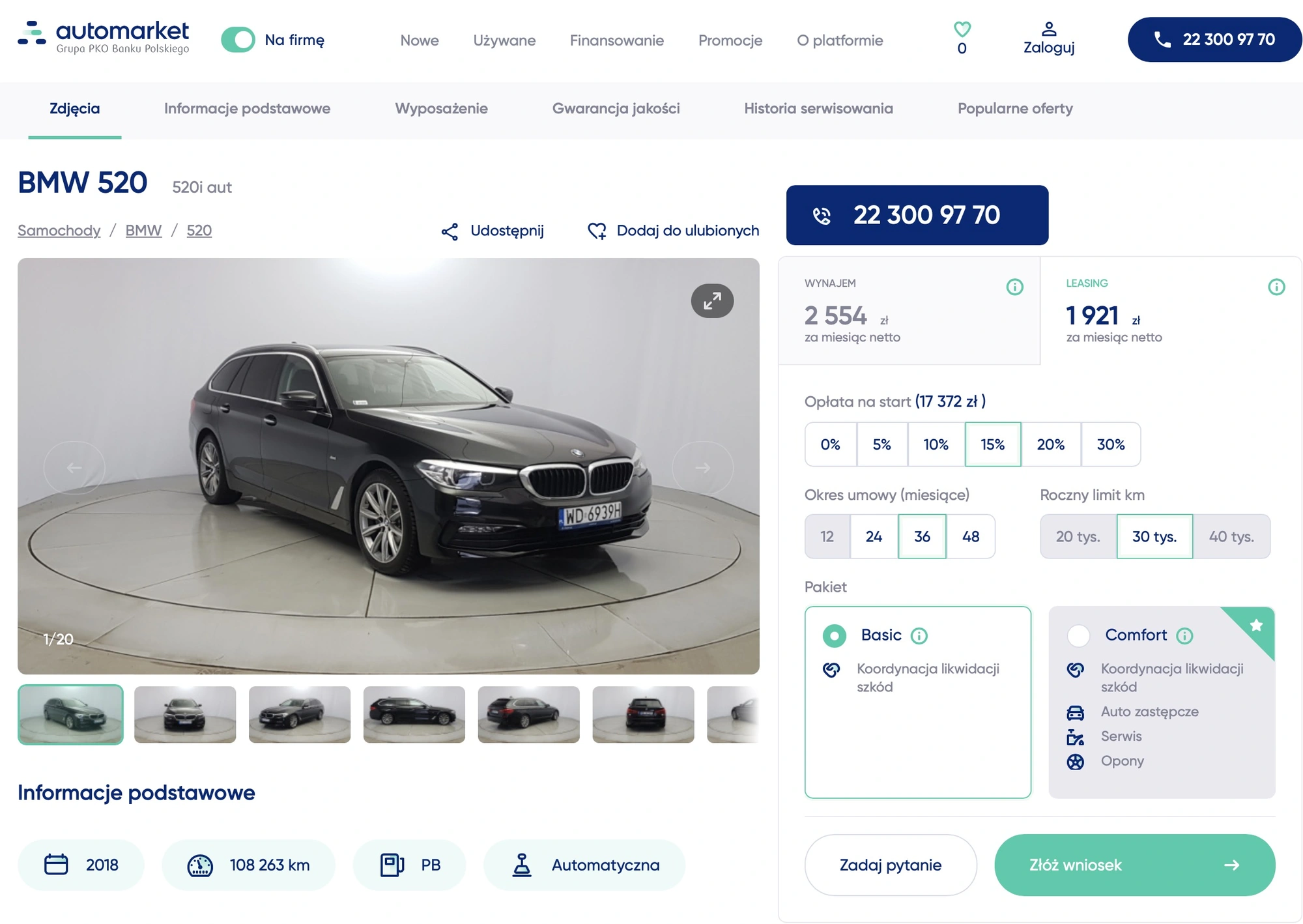
Task: Open the Promocje menu item
Action: 730,40
